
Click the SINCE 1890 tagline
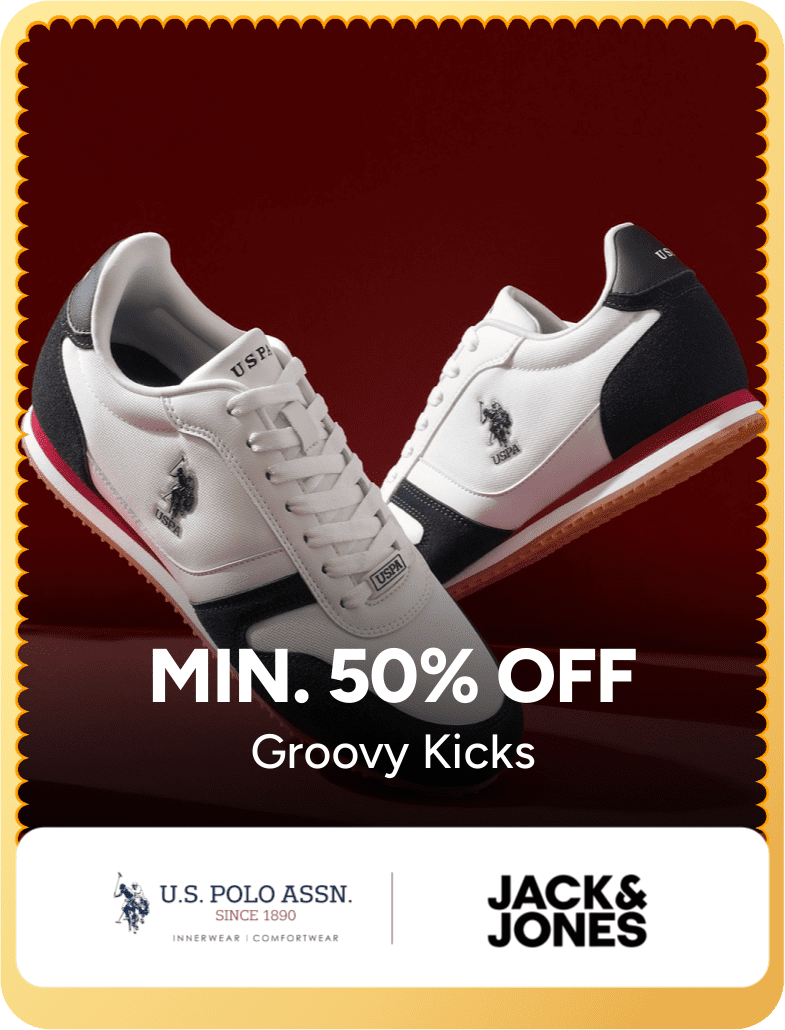[x=256, y=915]
